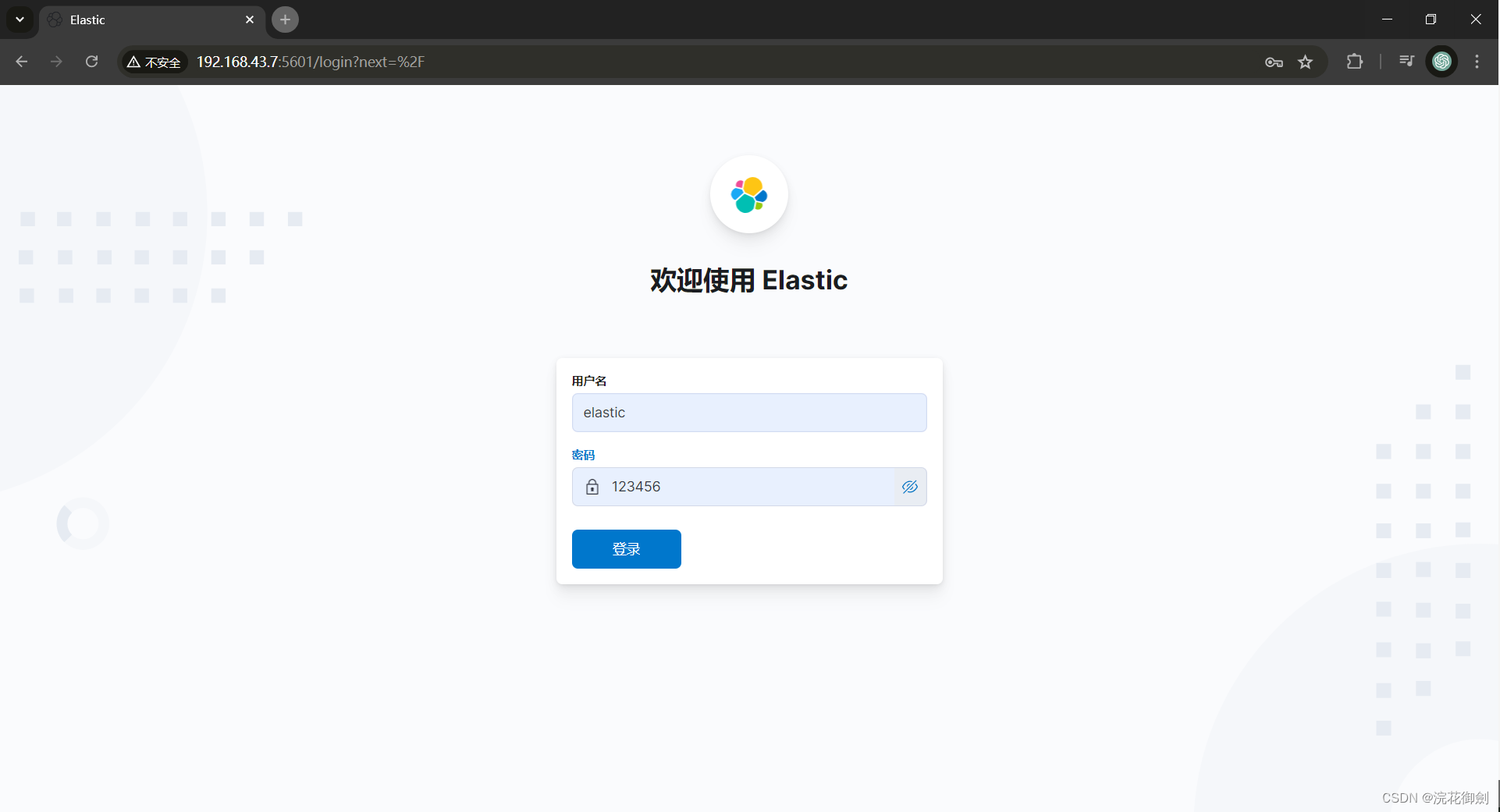The width and height of the screenshot is (1500, 812).
Task: Open the media controls icon
Action: pos(1406,62)
